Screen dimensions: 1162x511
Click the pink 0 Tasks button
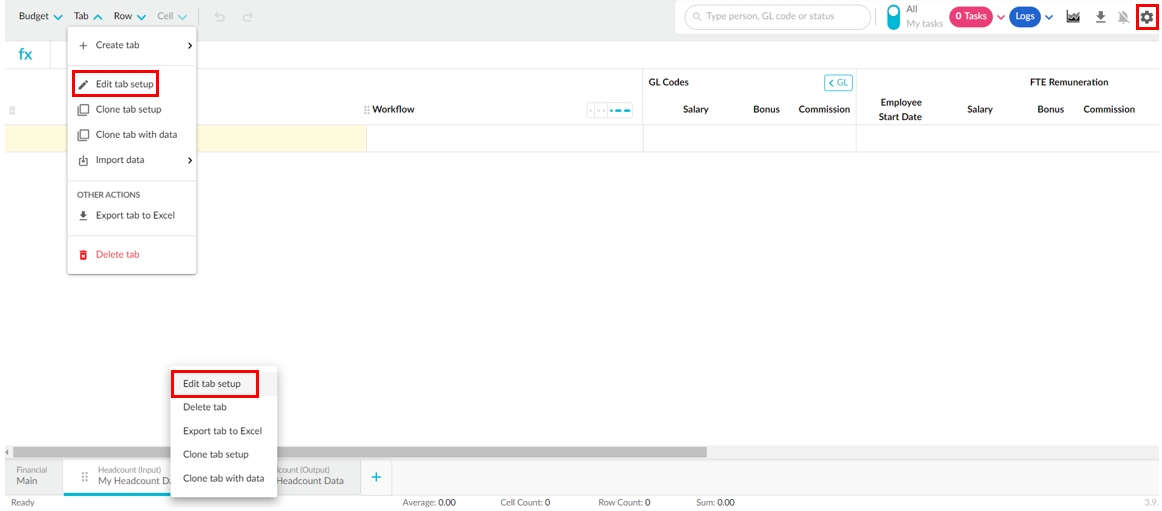click(970, 17)
